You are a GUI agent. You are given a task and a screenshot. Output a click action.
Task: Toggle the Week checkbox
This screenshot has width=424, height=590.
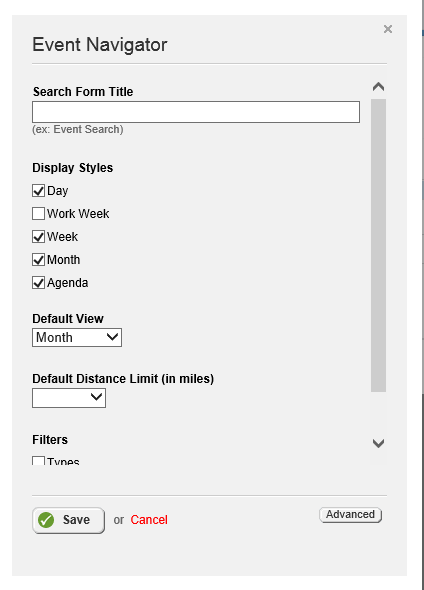38,237
